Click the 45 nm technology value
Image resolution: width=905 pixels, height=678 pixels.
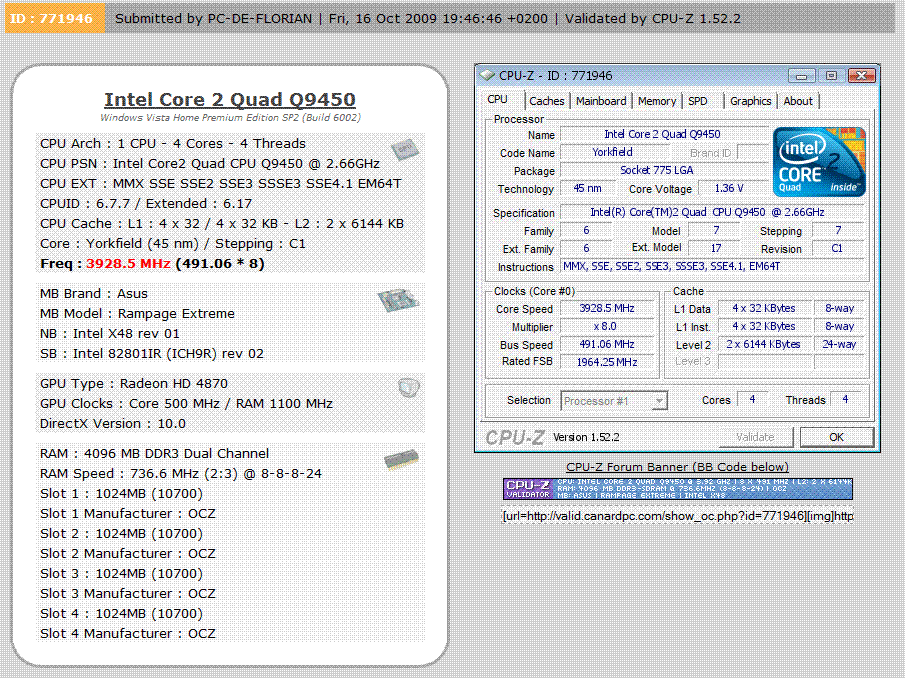click(x=587, y=189)
